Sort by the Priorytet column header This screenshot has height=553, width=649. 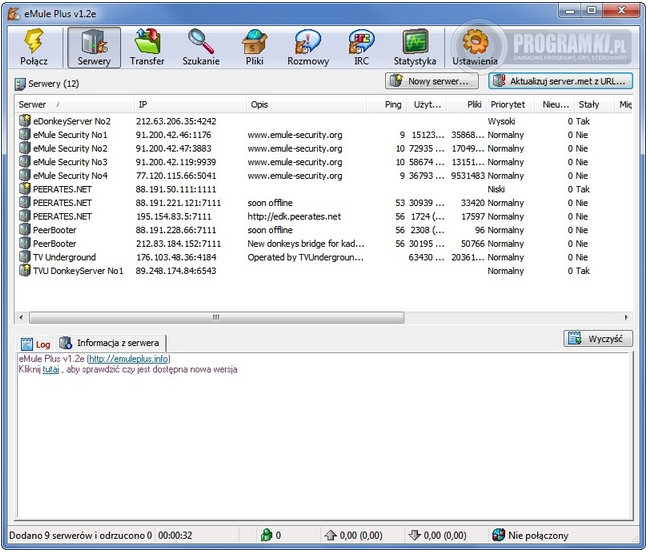click(510, 104)
